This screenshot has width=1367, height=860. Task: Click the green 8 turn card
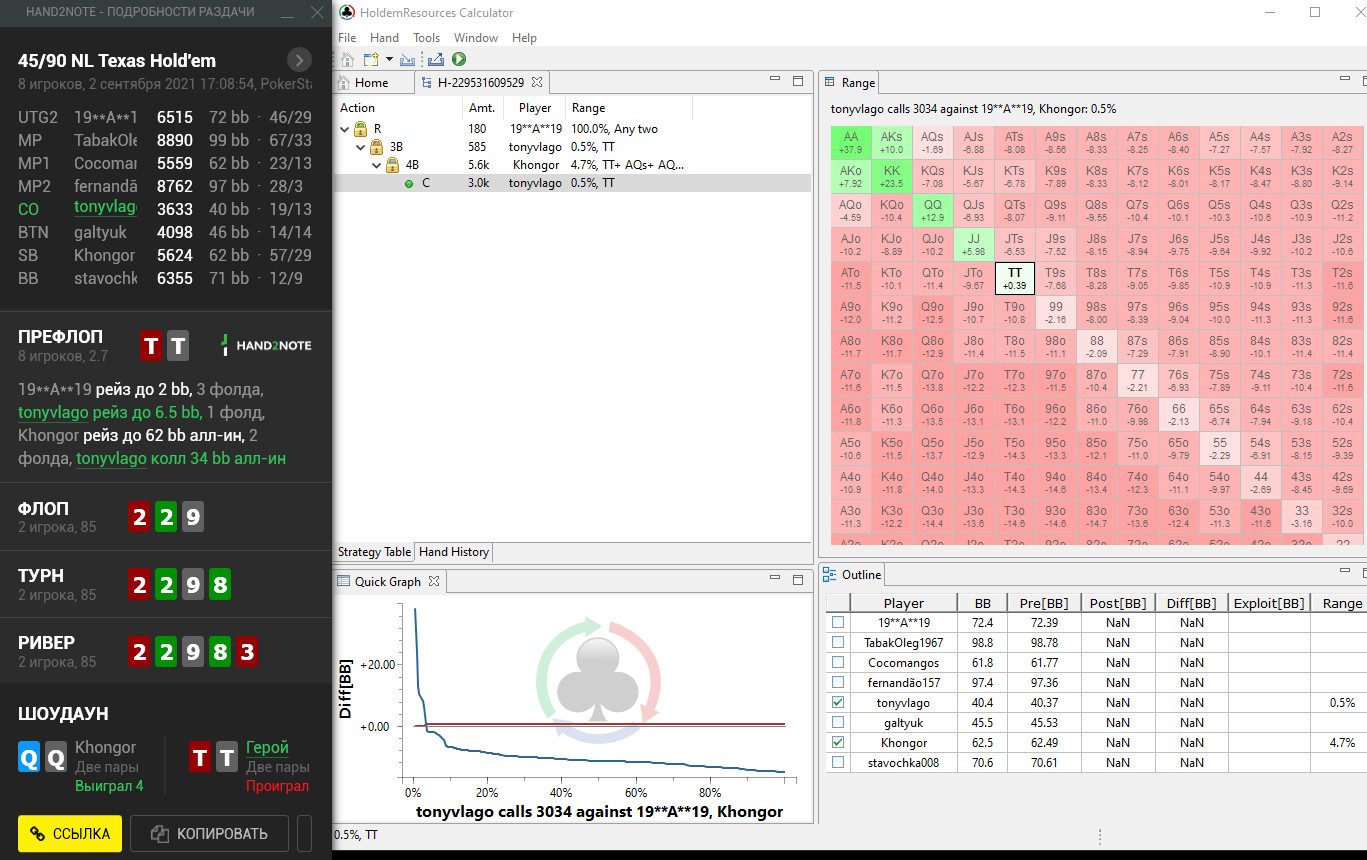[x=221, y=584]
